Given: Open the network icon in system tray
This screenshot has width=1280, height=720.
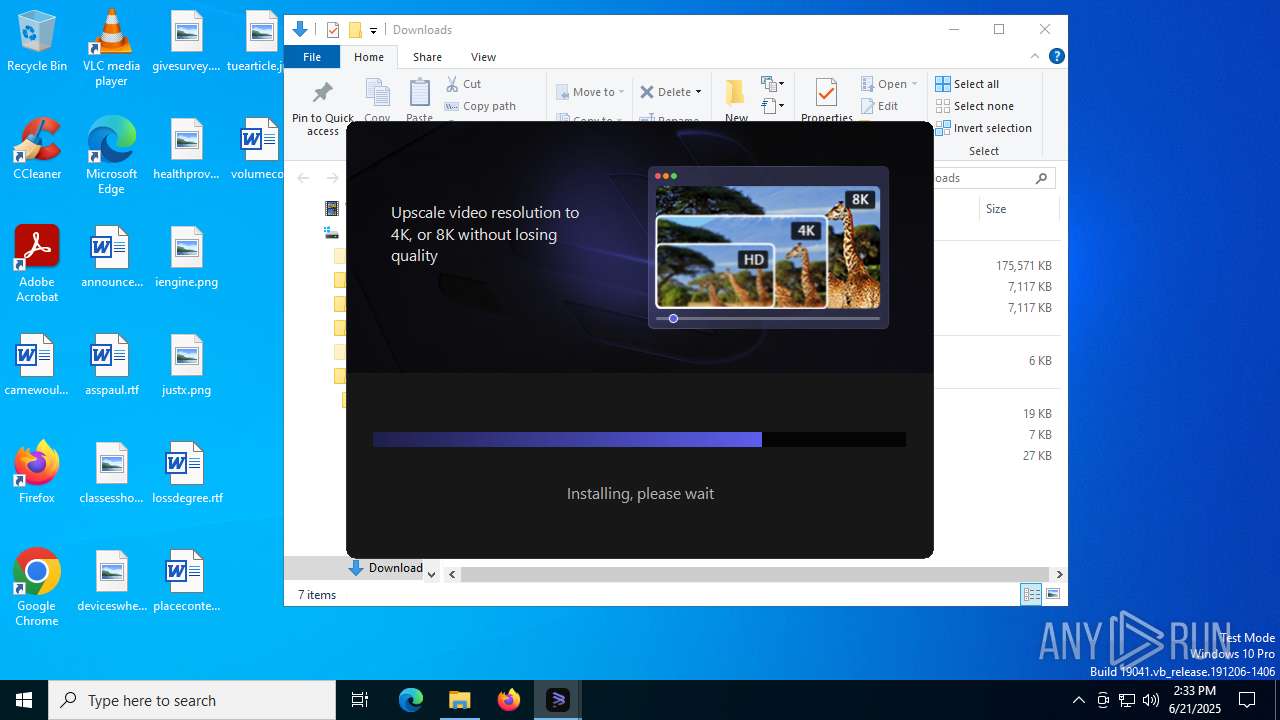Looking at the screenshot, I should tap(1127, 700).
